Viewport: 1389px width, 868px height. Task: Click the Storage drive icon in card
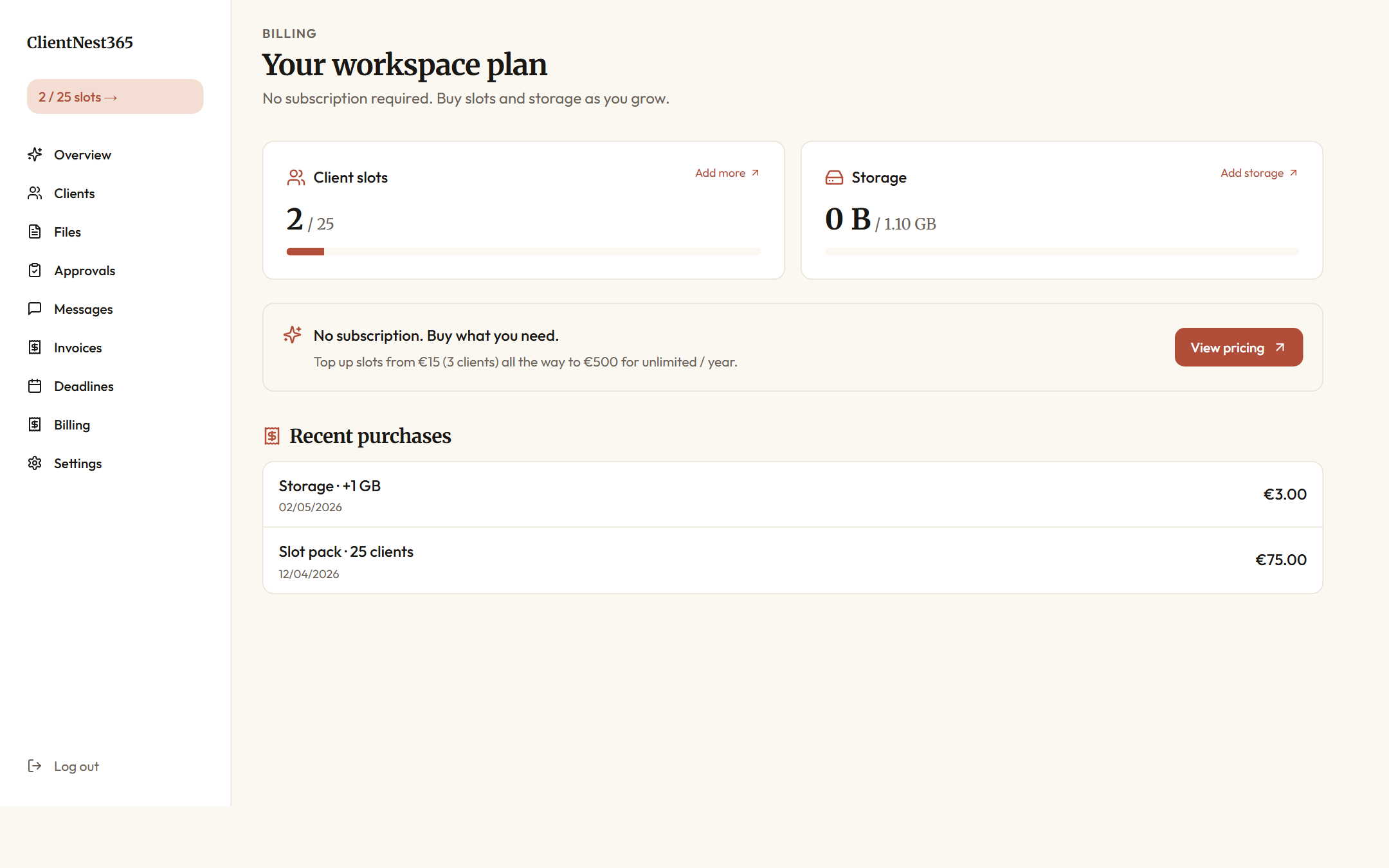(834, 177)
